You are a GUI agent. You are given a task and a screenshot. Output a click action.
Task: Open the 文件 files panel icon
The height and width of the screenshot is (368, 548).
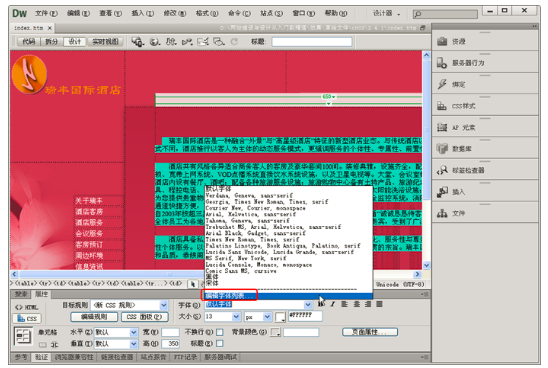(442, 213)
